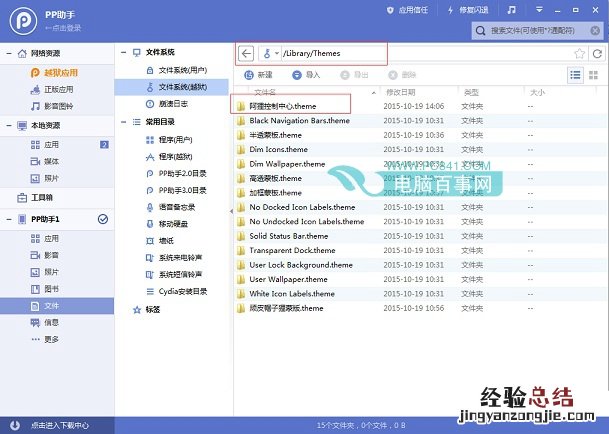Open 崩溃日志 item
Screen dimensions: 609x434
coord(167,104)
